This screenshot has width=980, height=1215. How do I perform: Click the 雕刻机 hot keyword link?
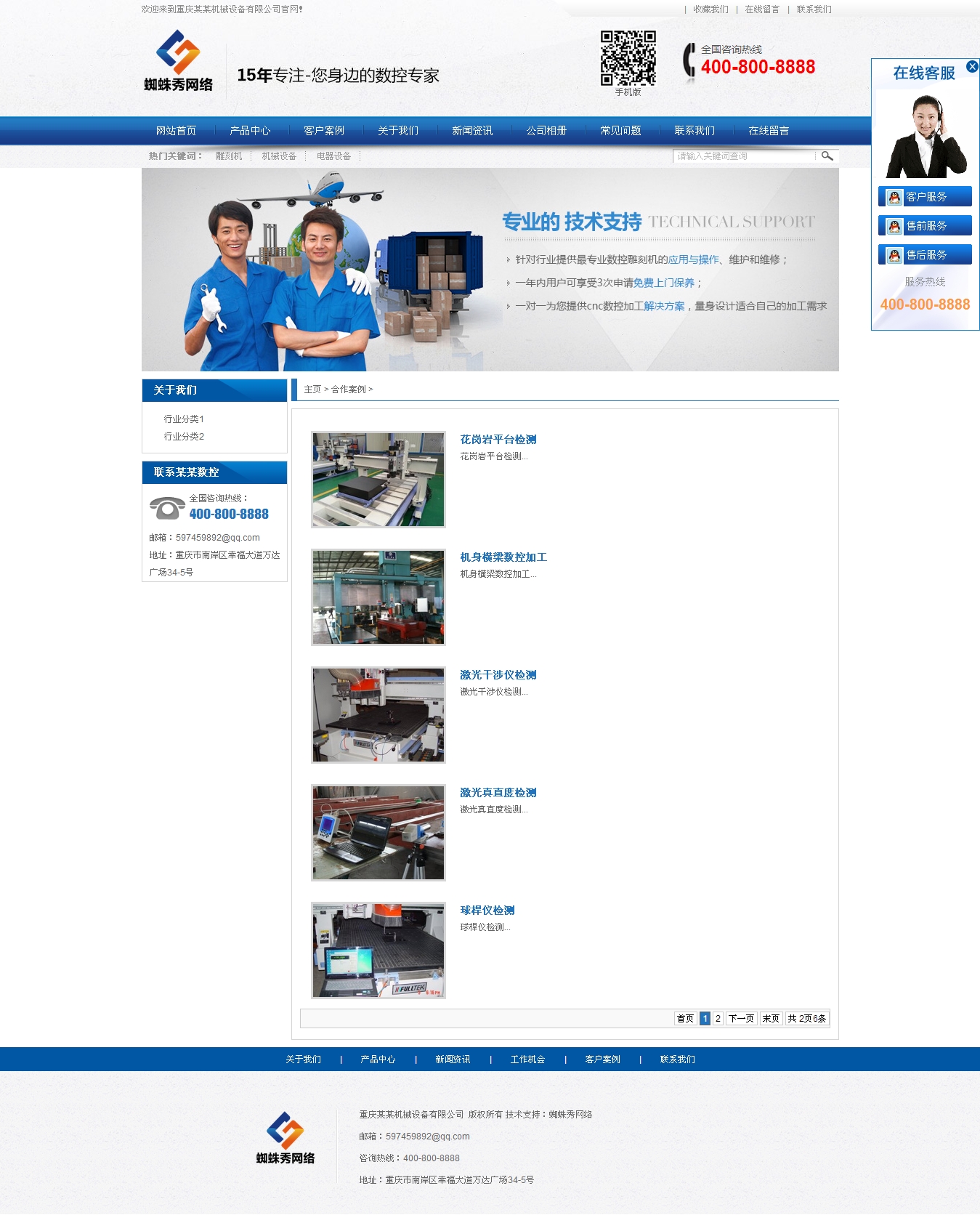(229, 156)
